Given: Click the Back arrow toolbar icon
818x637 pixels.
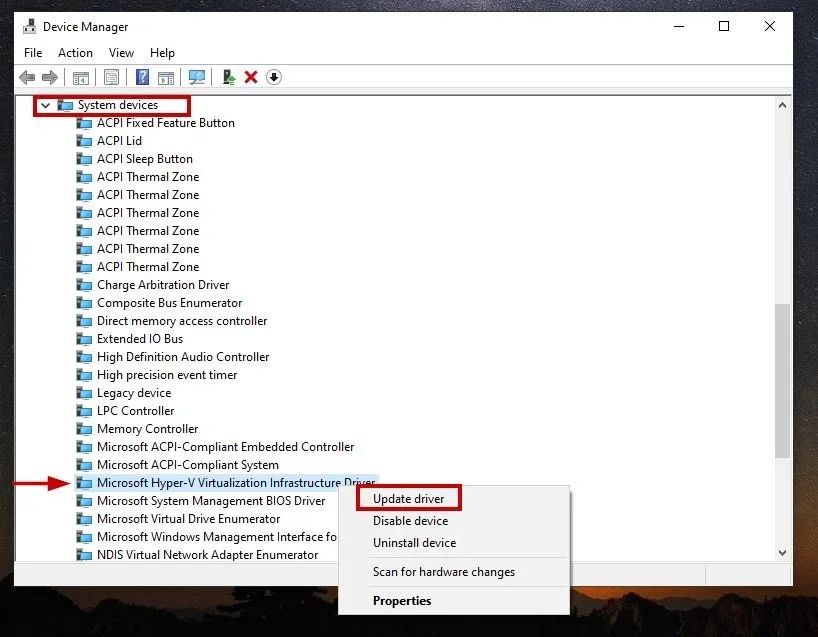Looking at the screenshot, I should [x=27, y=78].
